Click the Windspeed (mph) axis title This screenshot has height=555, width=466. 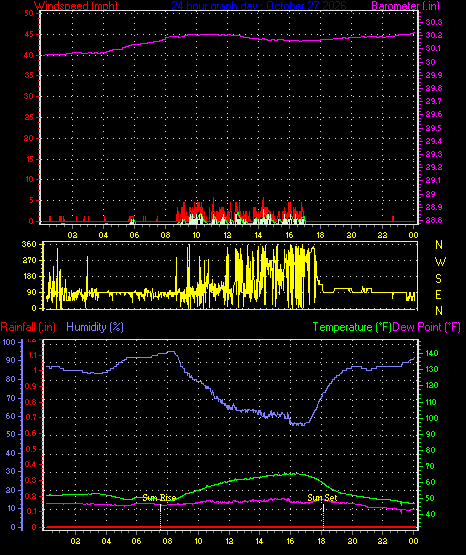[x=76, y=5]
